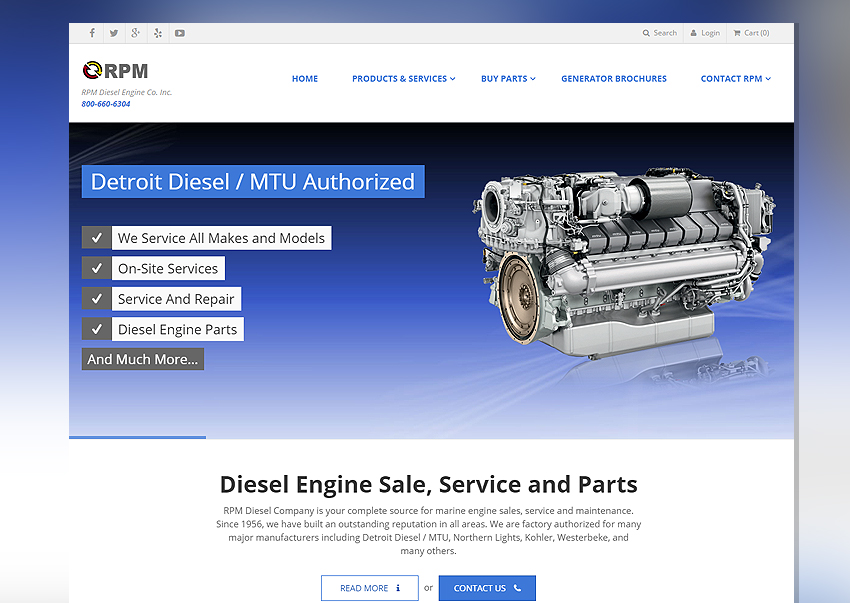Dial the 800-660-6304 phone number link
The image size is (850, 603).
pos(105,103)
